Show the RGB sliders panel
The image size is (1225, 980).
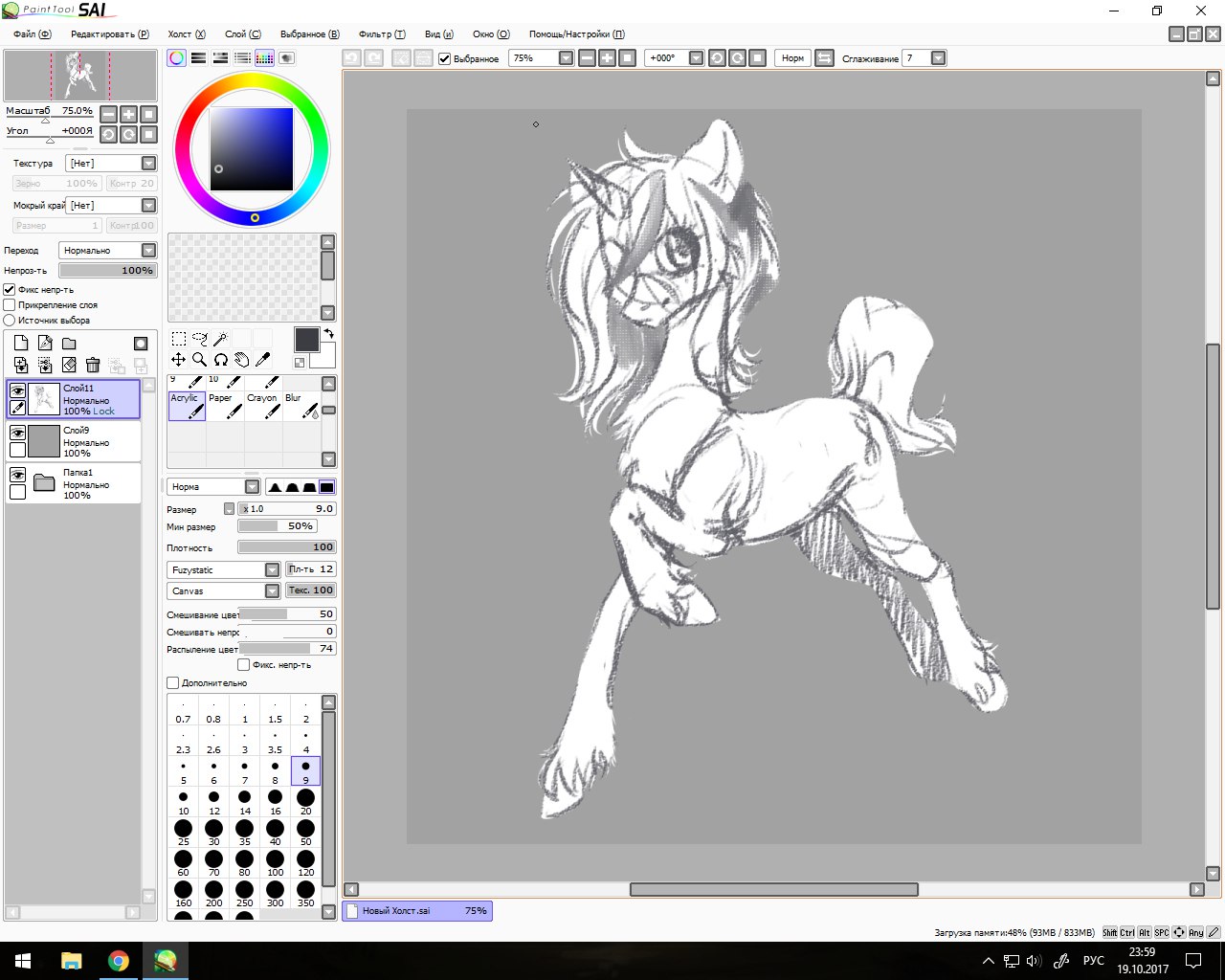[199, 58]
